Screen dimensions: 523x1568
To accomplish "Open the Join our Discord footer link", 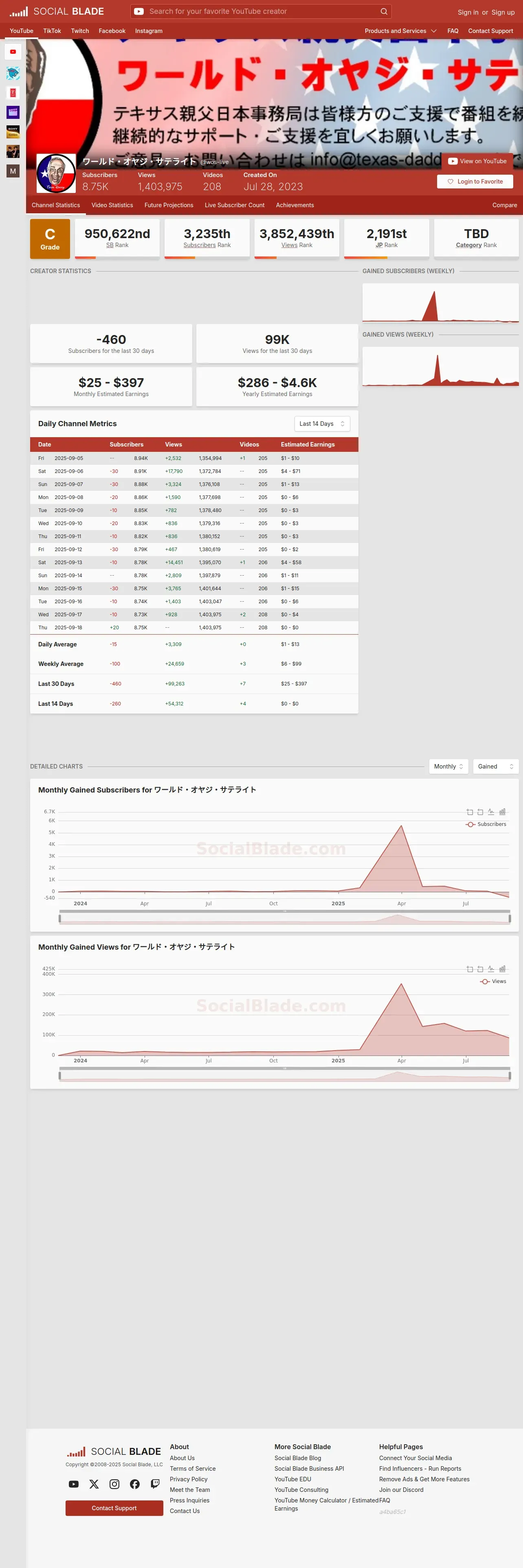I will pos(401,1490).
